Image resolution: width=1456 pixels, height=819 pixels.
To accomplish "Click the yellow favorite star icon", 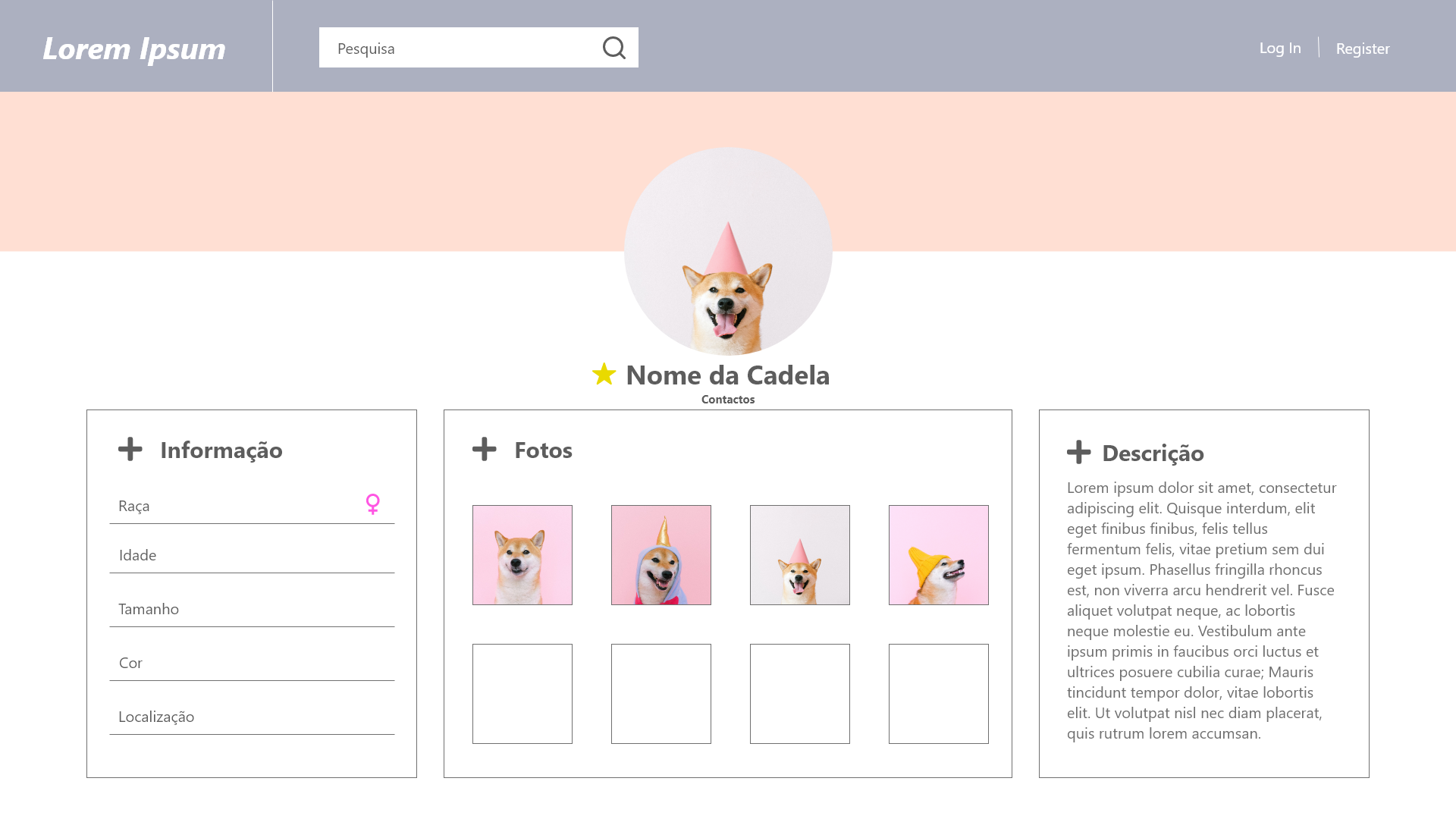I will pyautogui.click(x=604, y=374).
